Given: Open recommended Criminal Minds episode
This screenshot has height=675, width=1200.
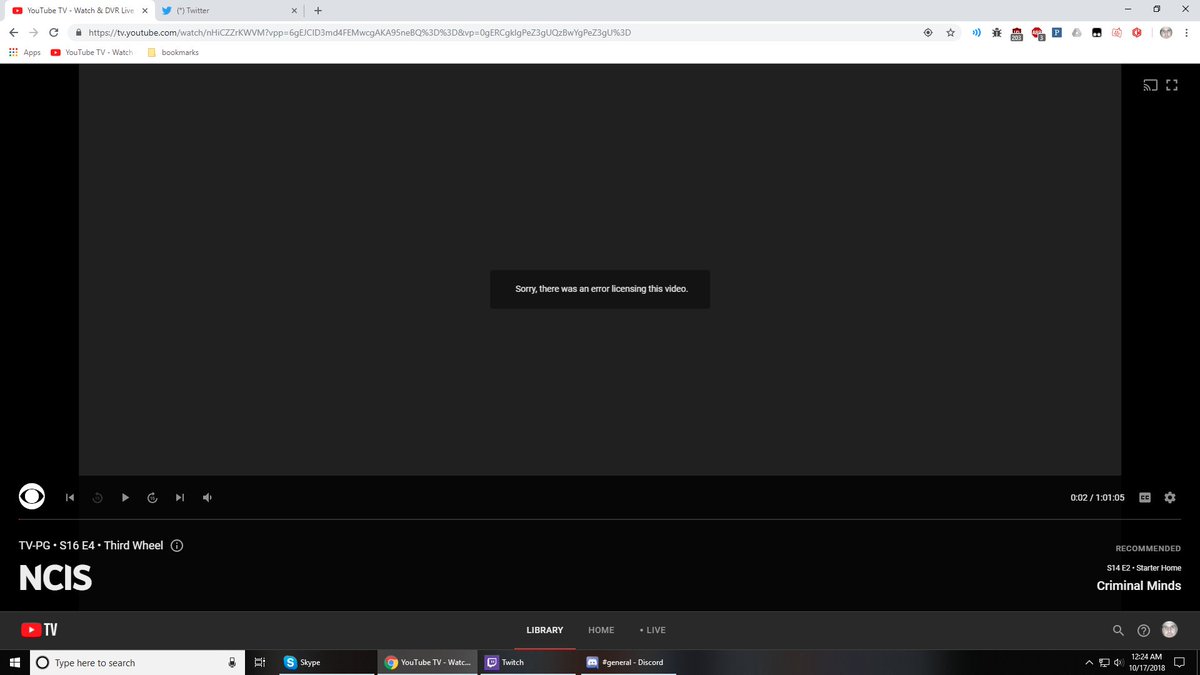Looking at the screenshot, I should click(1138, 586).
